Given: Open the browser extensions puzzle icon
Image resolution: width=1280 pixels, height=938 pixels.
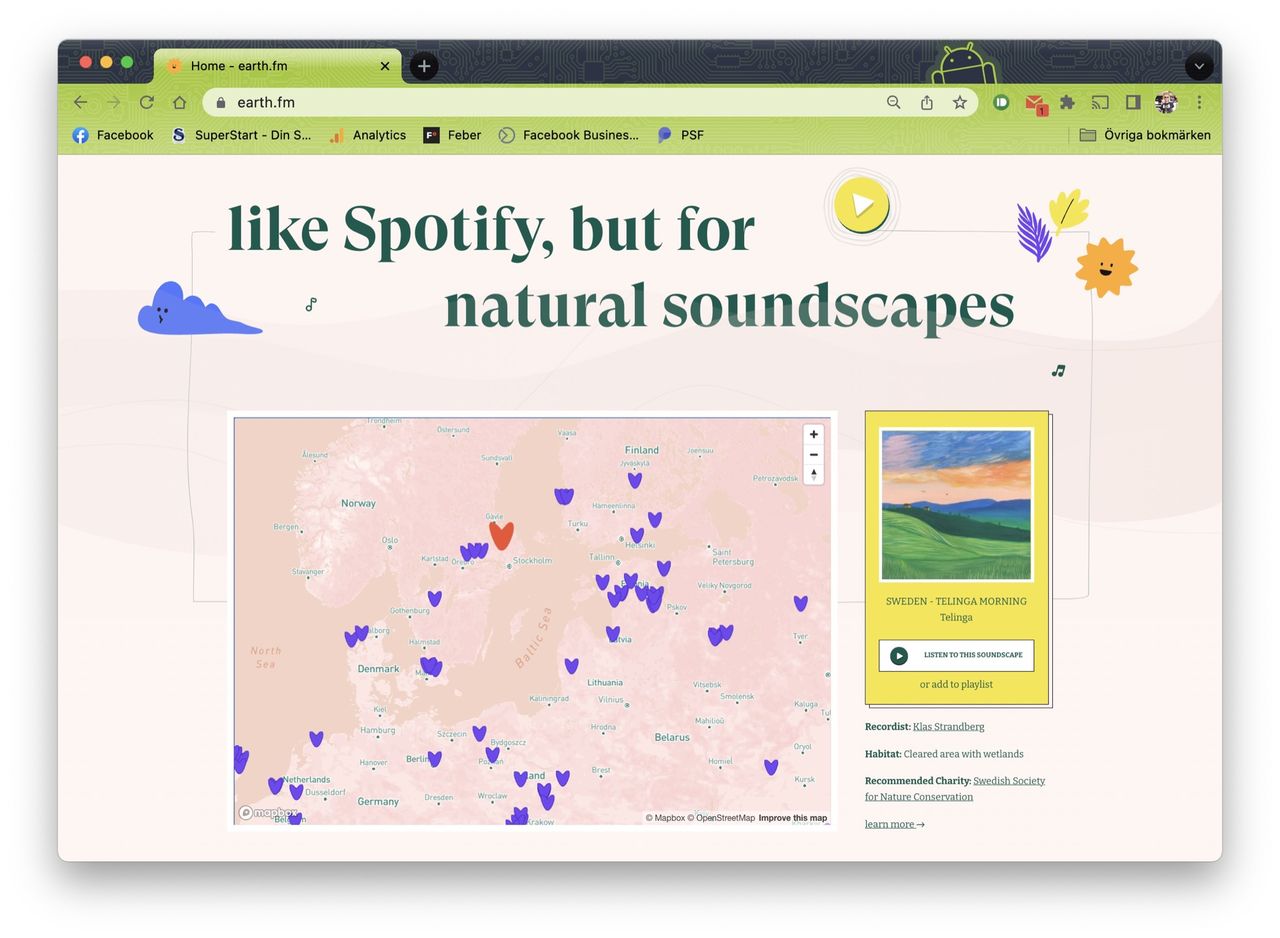Looking at the screenshot, I should 1067,102.
